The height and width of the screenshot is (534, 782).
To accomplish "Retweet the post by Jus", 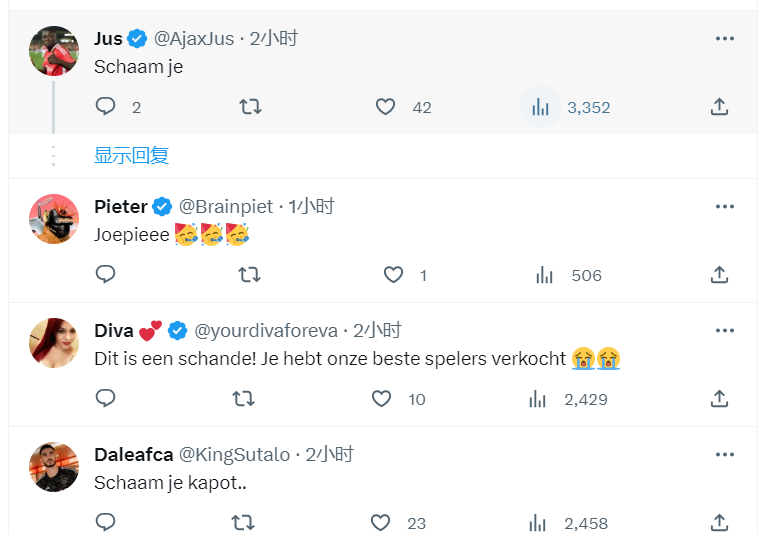I will 250,107.
